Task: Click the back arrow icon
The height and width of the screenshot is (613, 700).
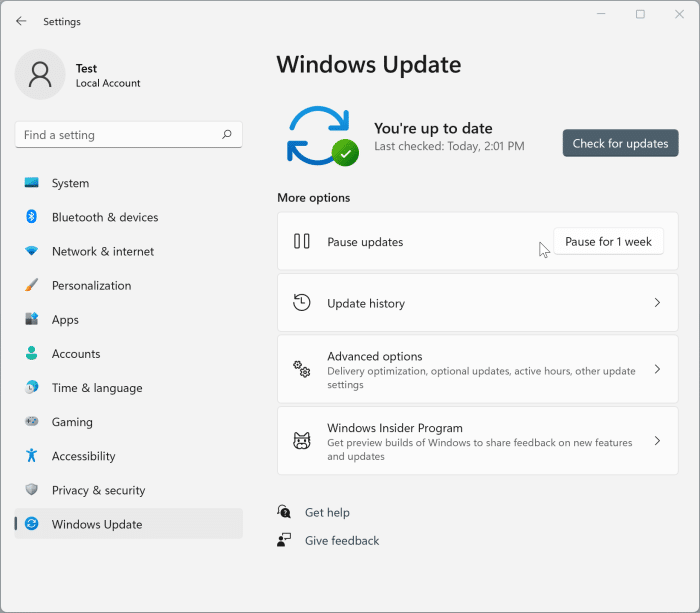Action: pyautogui.click(x=21, y=21)
